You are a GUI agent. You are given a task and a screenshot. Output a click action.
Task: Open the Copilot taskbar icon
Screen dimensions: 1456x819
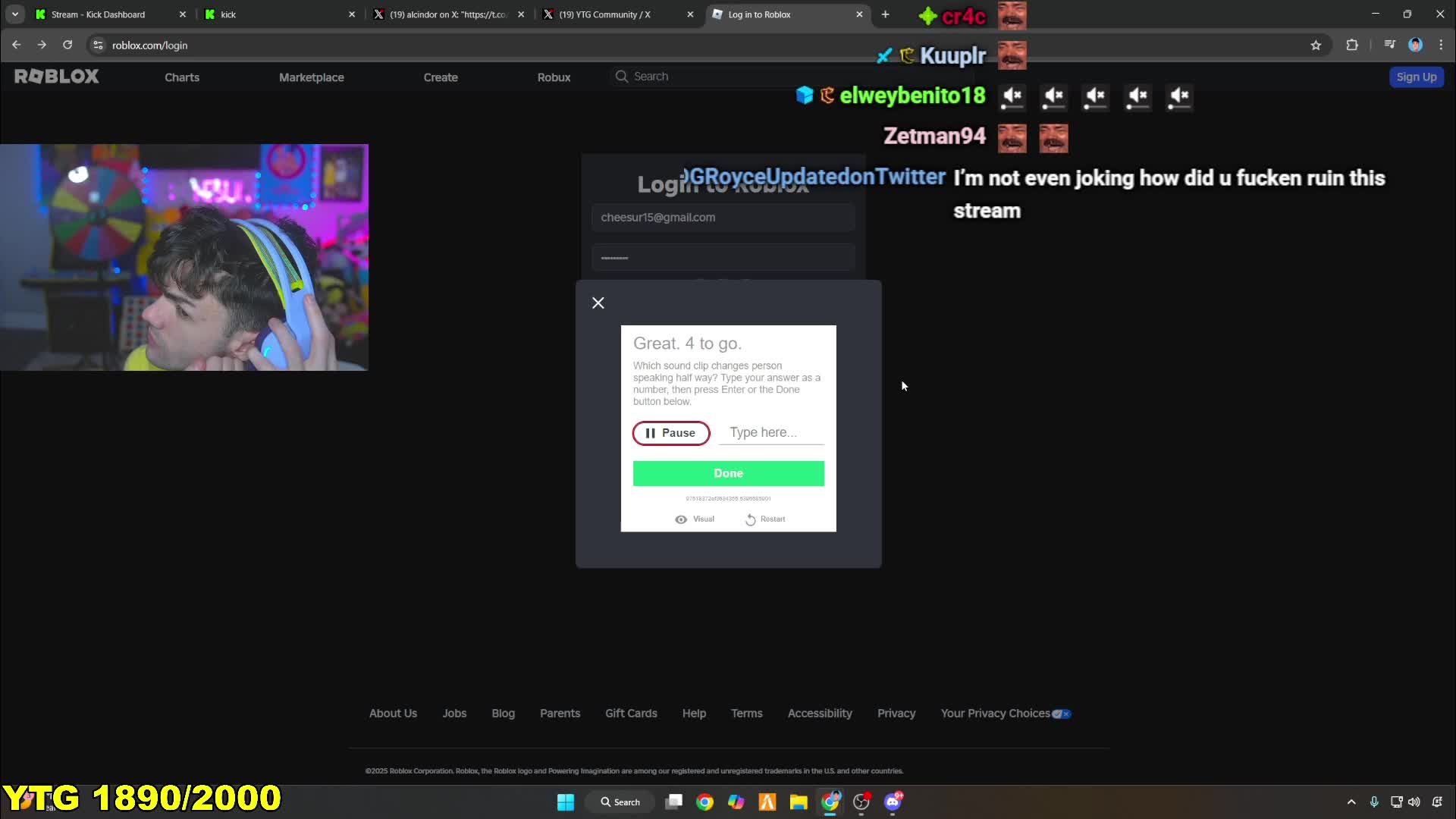click(x=736, y=802)
